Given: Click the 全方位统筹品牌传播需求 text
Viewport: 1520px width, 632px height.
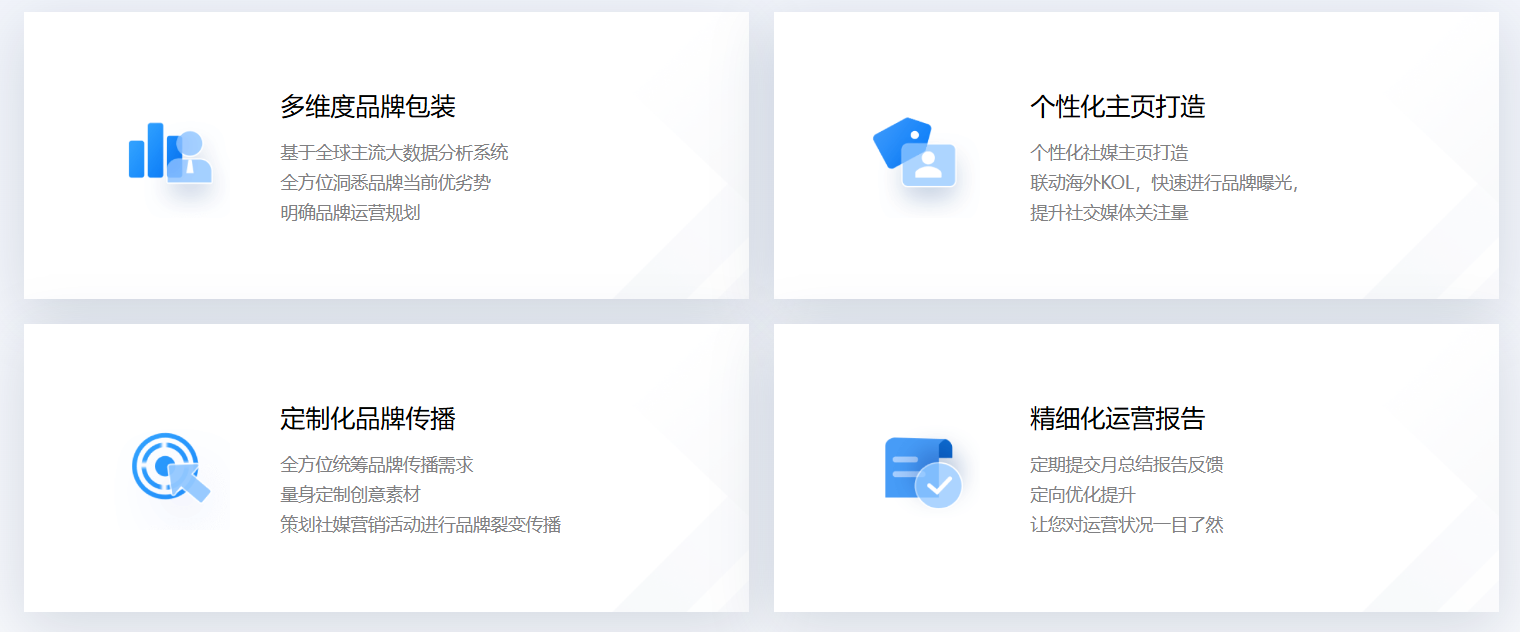Looking at the screenshot, I should coord(376,465).
